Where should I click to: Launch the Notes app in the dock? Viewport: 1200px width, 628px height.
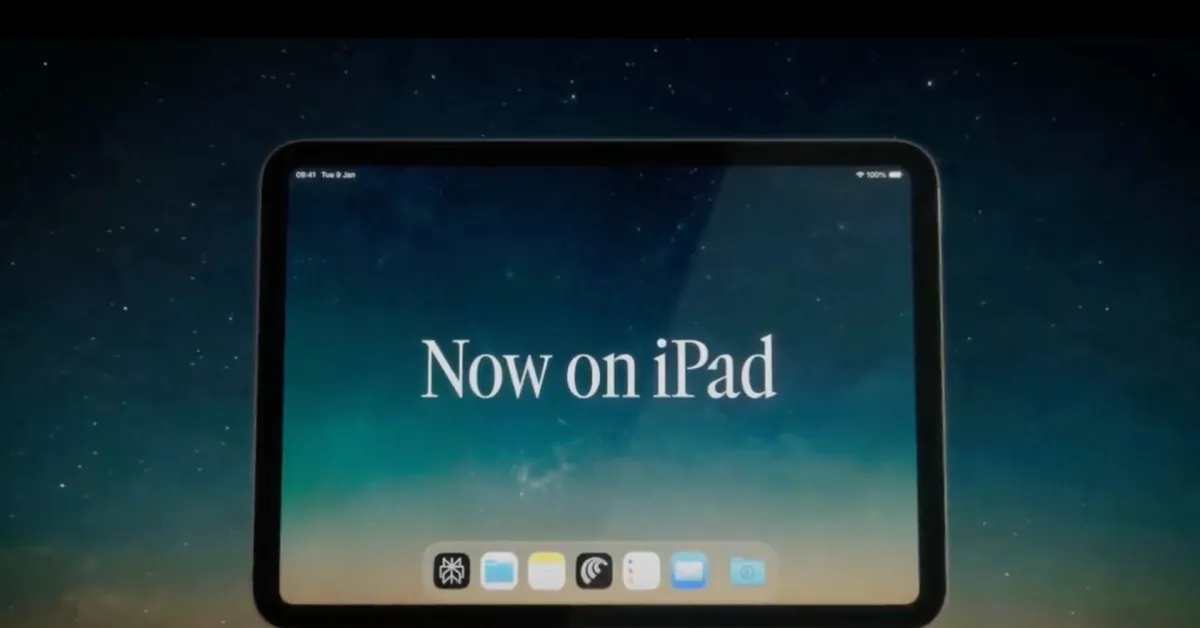point(545,568)
